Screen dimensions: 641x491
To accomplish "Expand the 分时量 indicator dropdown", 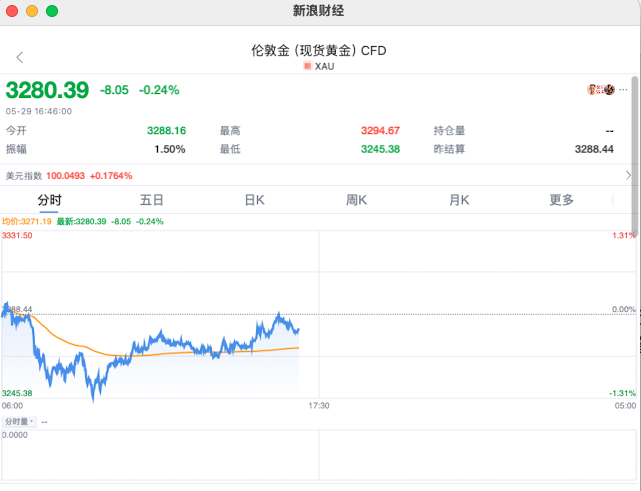I will coord(19,421).
